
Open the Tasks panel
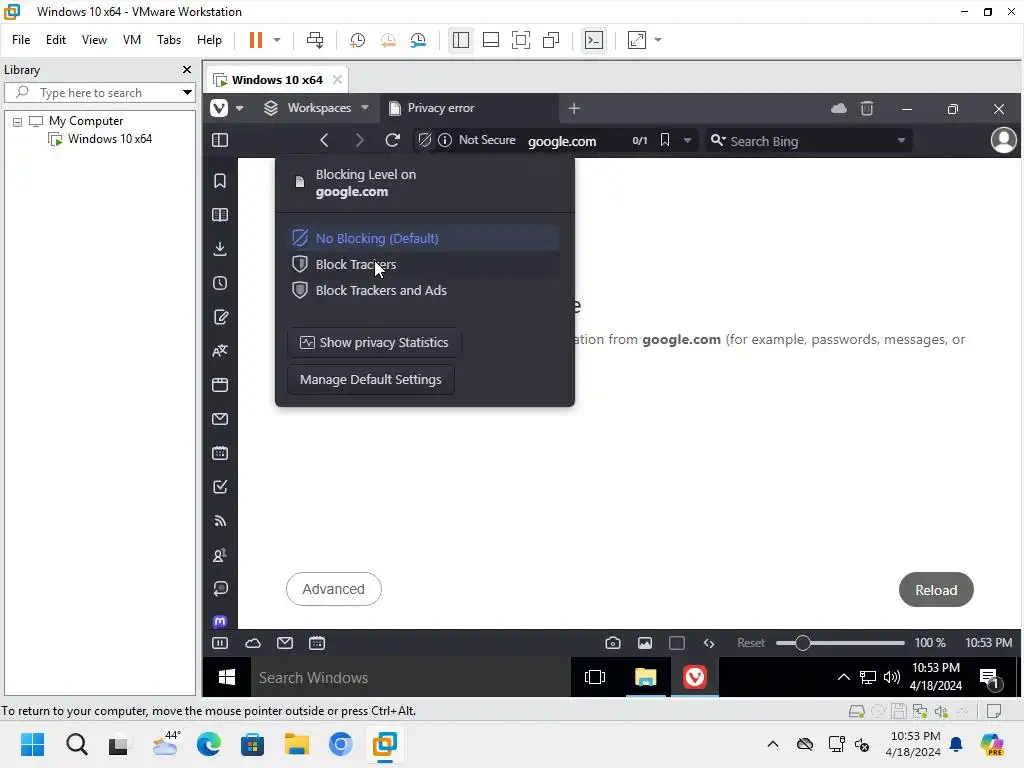220,487
